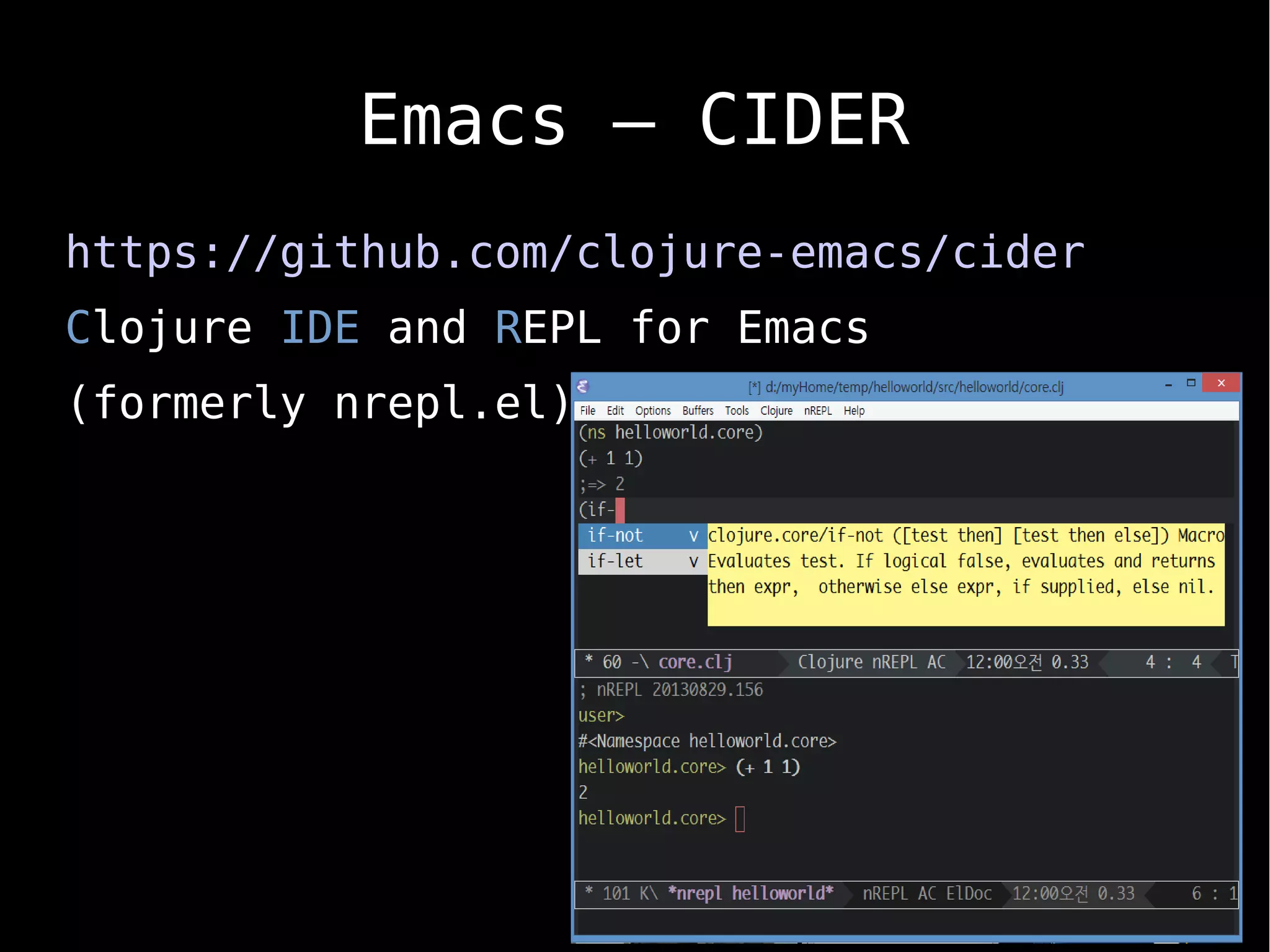Click the '12:00오전 0.33' clock in core.clj mode line

(1027, 662)
